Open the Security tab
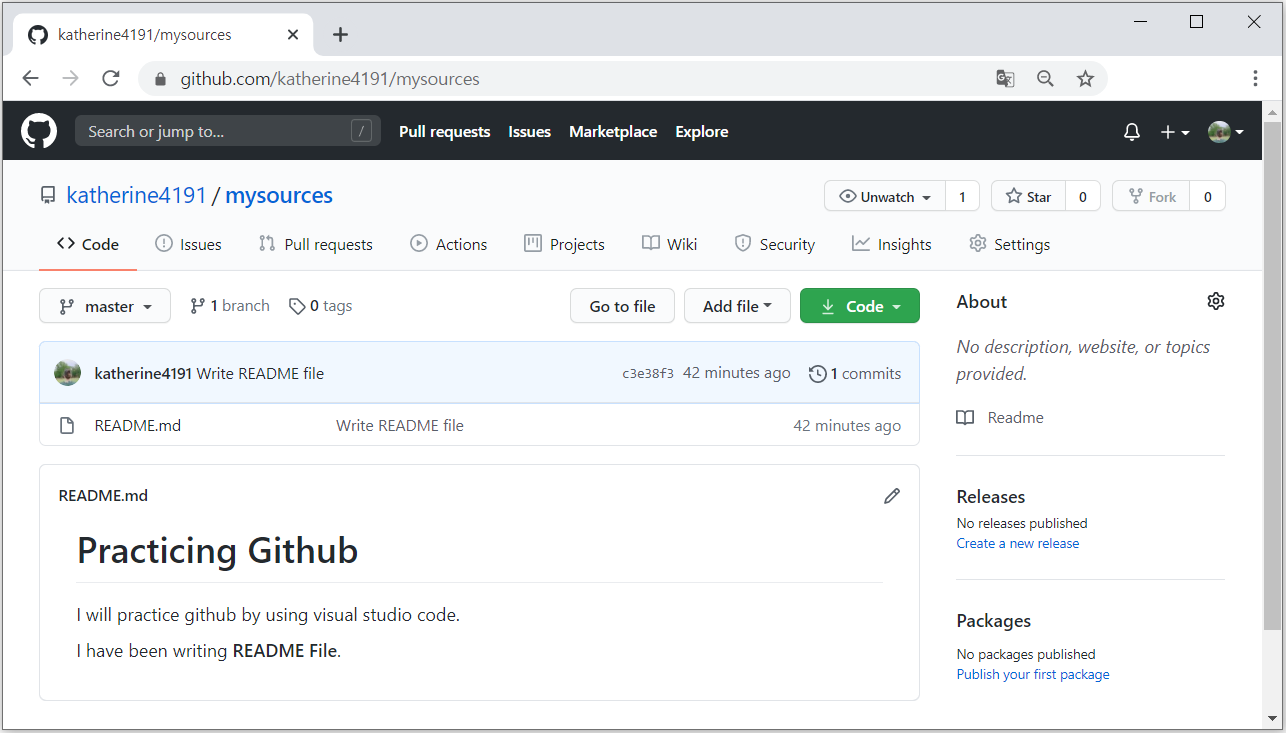This screenshot has height=733, width=1286. click(775, 244)
